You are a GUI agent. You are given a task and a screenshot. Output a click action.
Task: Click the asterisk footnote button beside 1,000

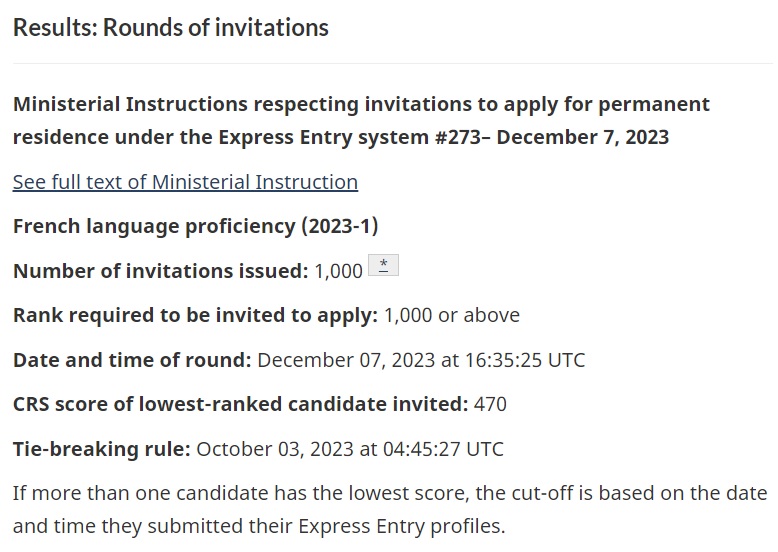[383, 265]
